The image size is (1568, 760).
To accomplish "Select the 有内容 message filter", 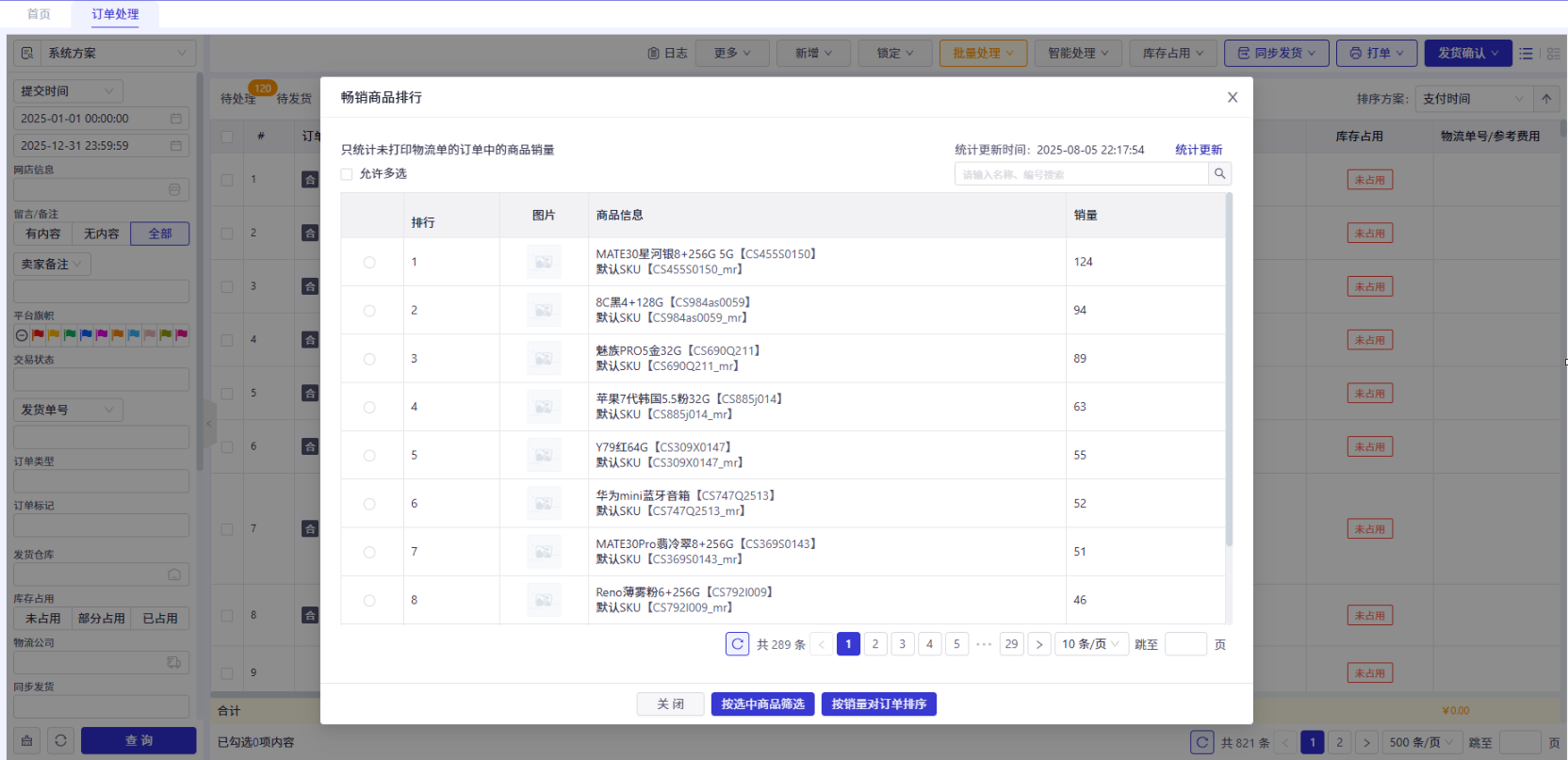I will click(43, 234).
